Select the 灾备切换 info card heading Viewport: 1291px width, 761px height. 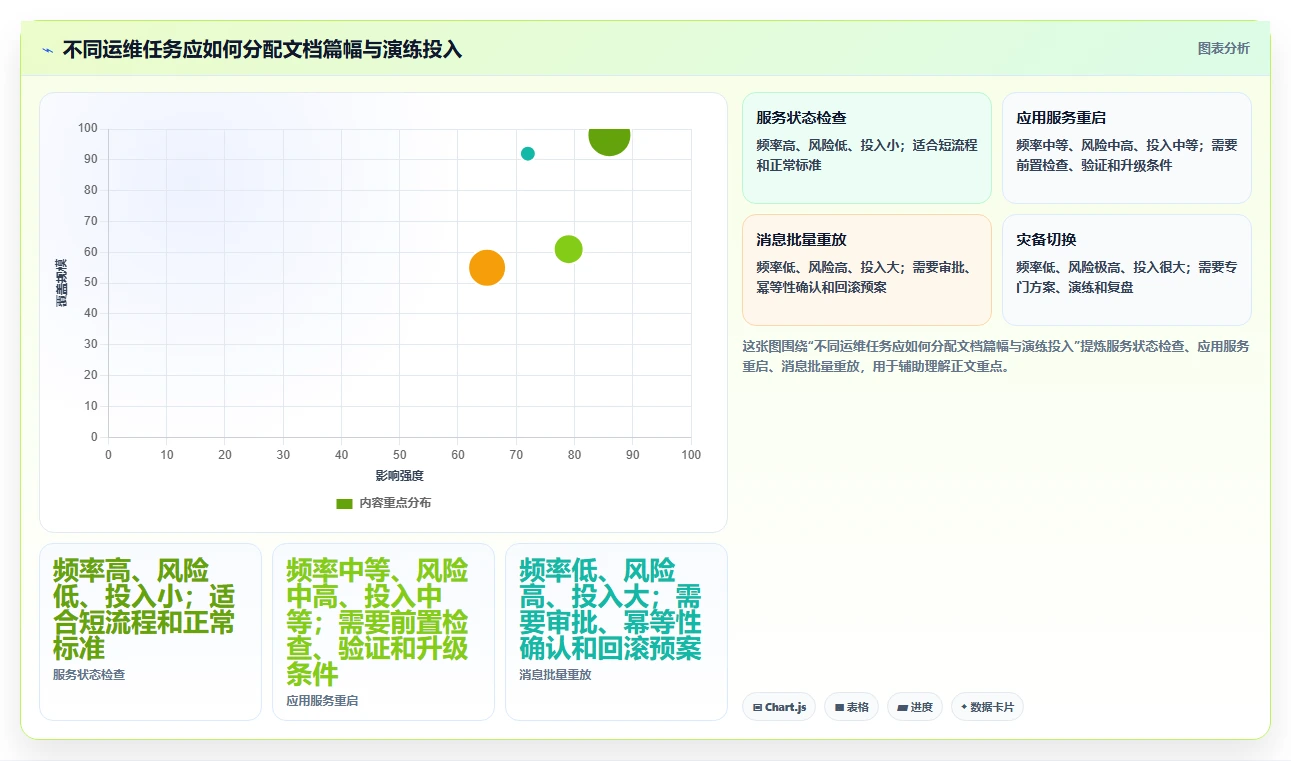(1046, 240)
